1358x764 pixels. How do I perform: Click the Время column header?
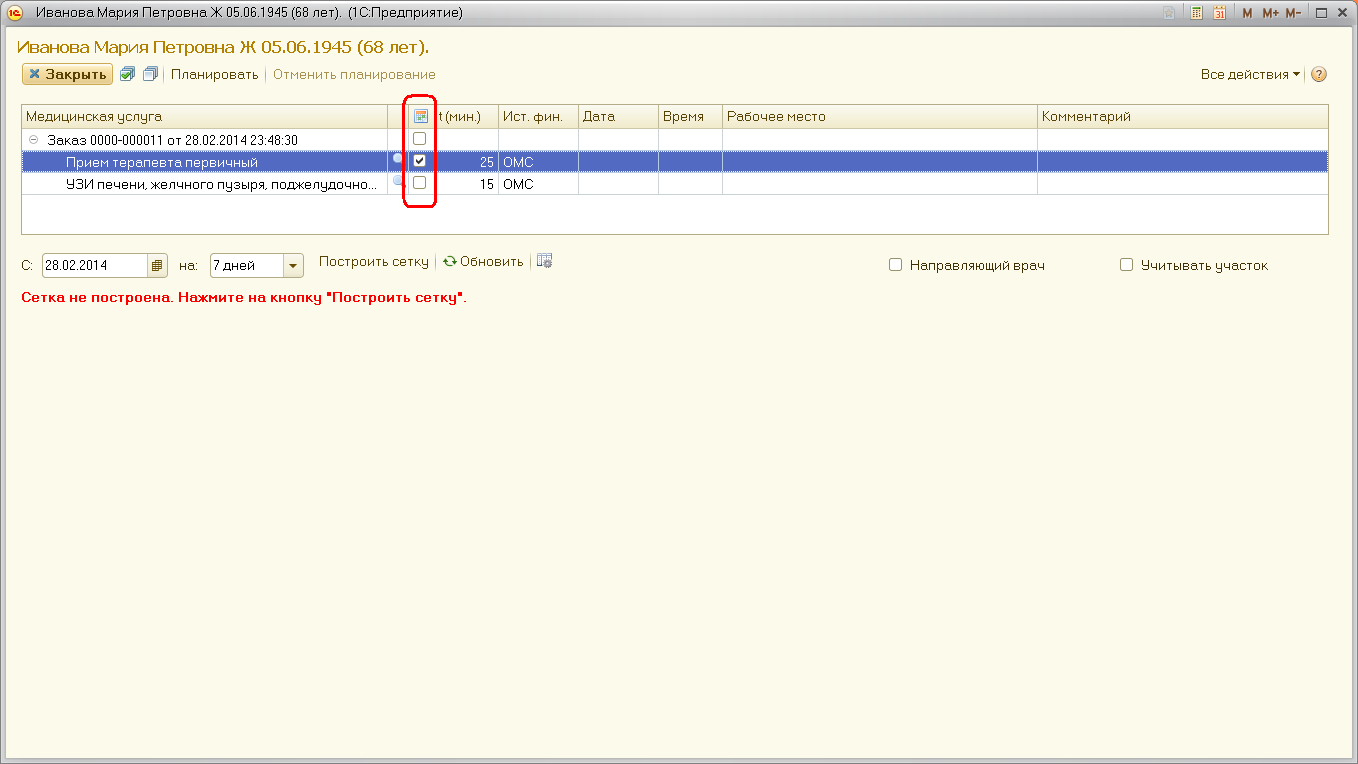pos(690,116)
